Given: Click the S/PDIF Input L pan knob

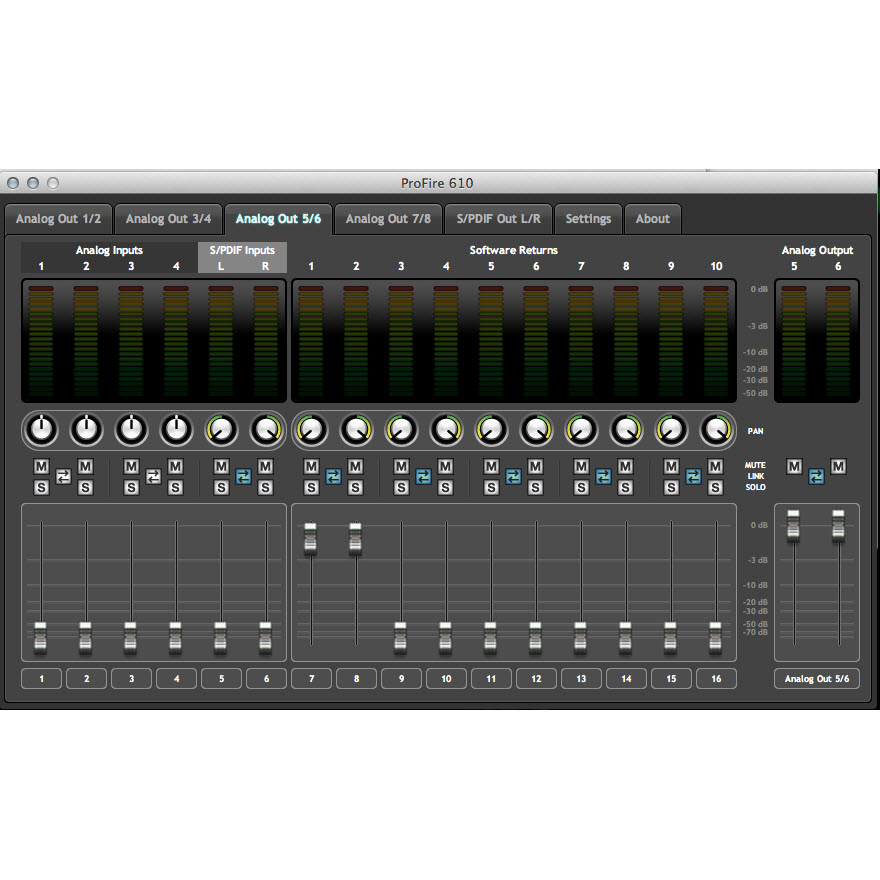Looking at the screenshot, I should pos(221,430).
